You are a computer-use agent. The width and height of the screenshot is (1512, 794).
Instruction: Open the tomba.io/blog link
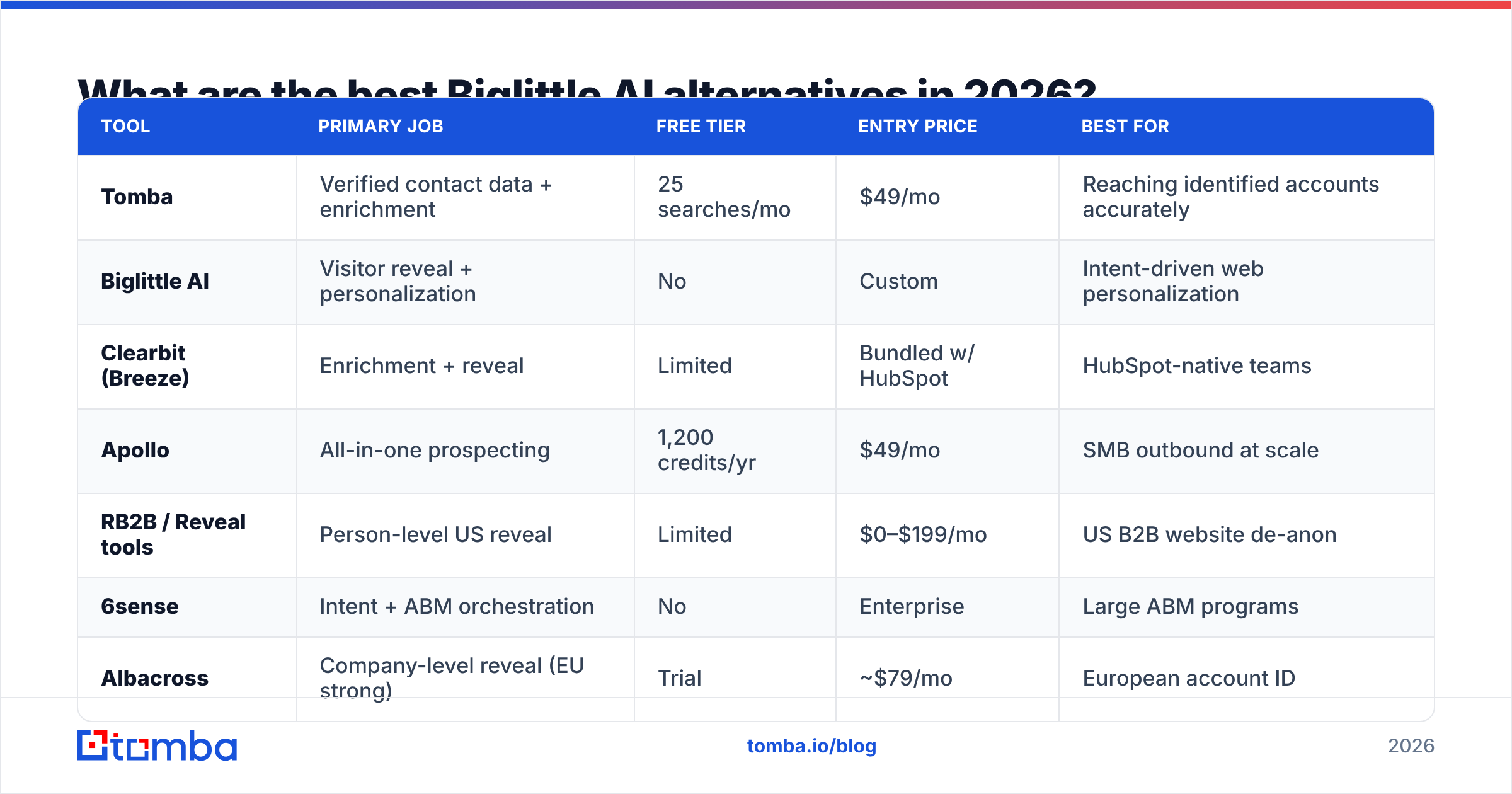point(811,746)
